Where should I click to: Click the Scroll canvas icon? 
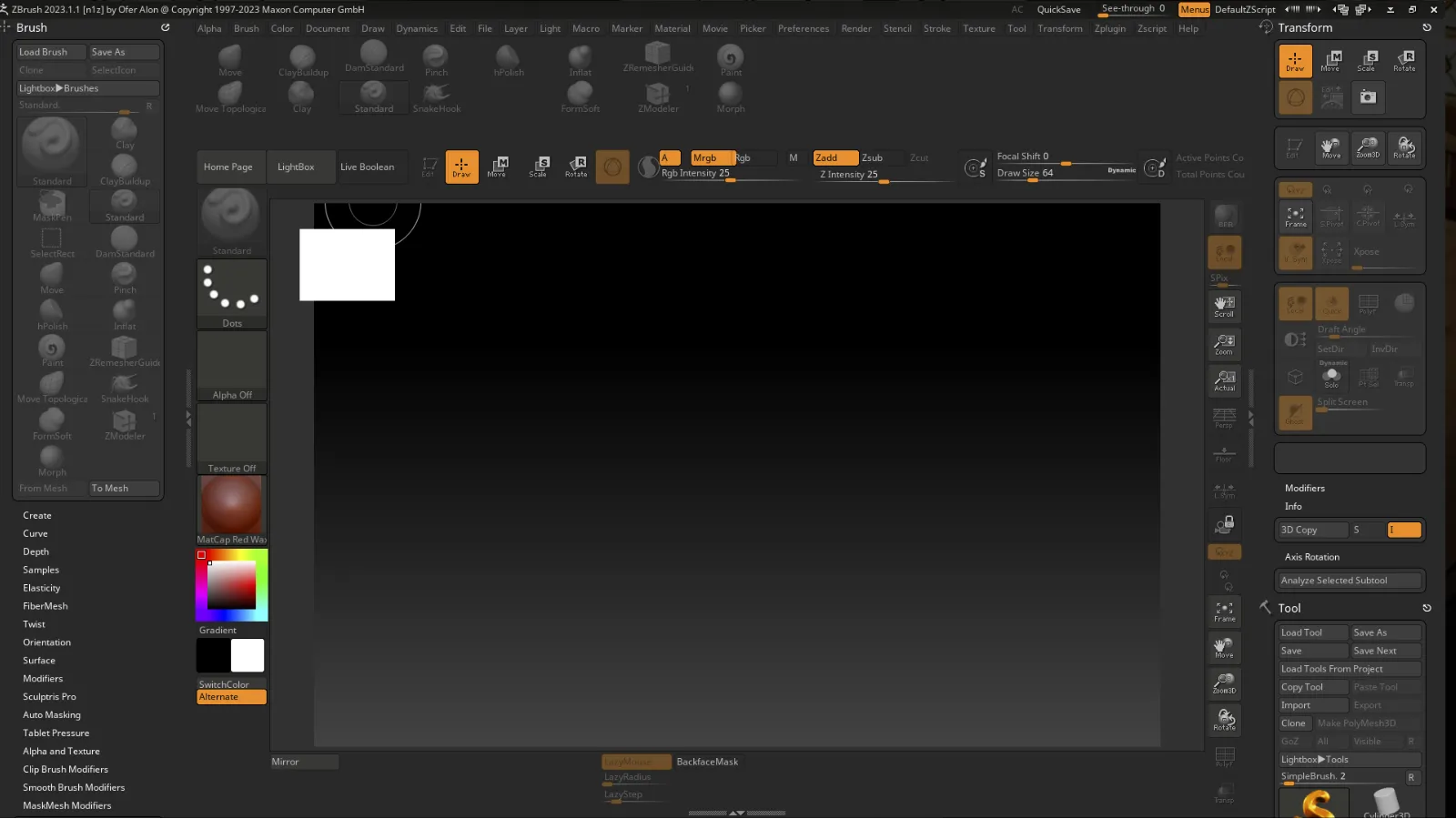click(1224, 306)
